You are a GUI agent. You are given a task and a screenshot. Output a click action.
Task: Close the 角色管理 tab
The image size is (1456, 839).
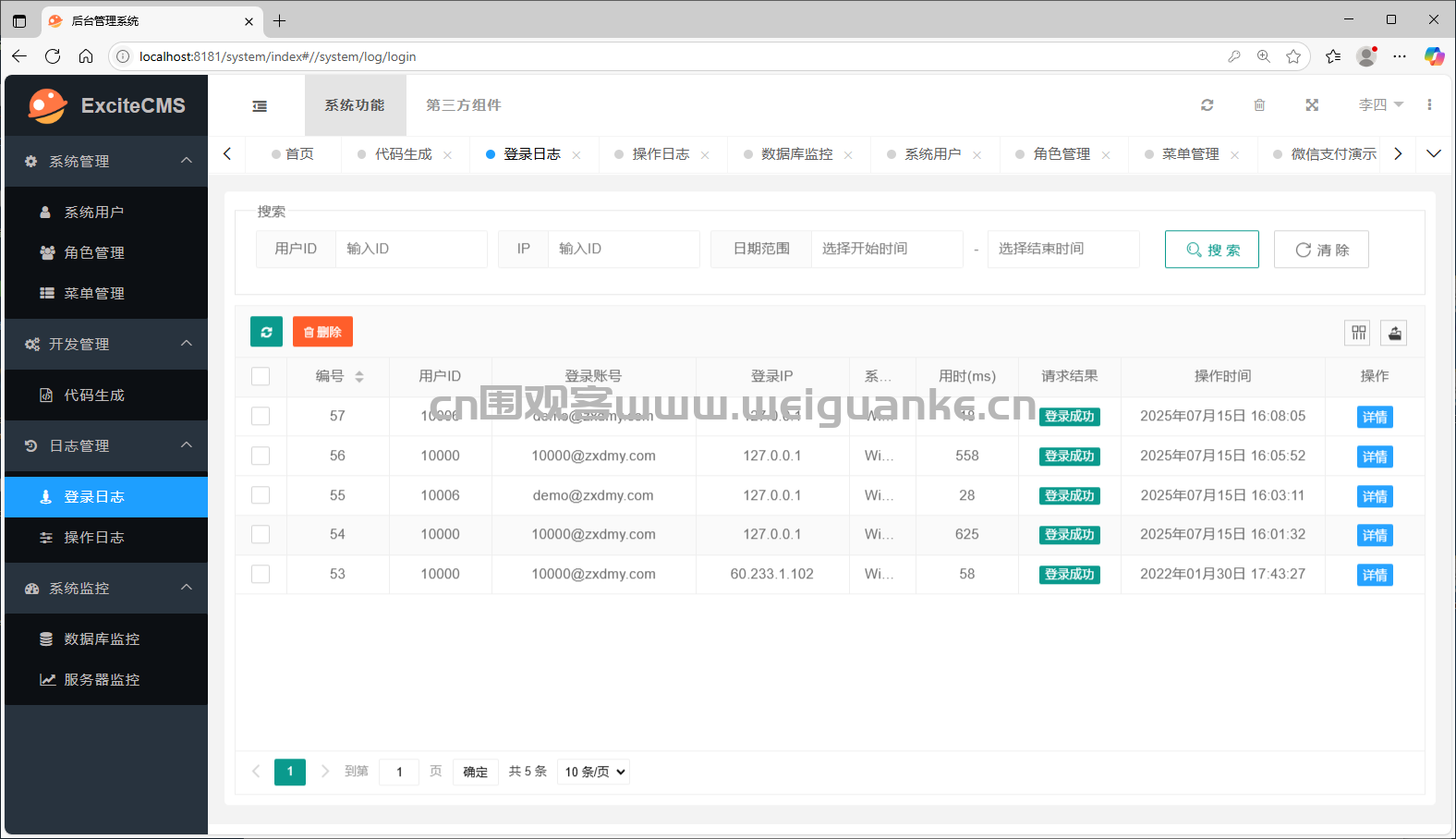1106,155
